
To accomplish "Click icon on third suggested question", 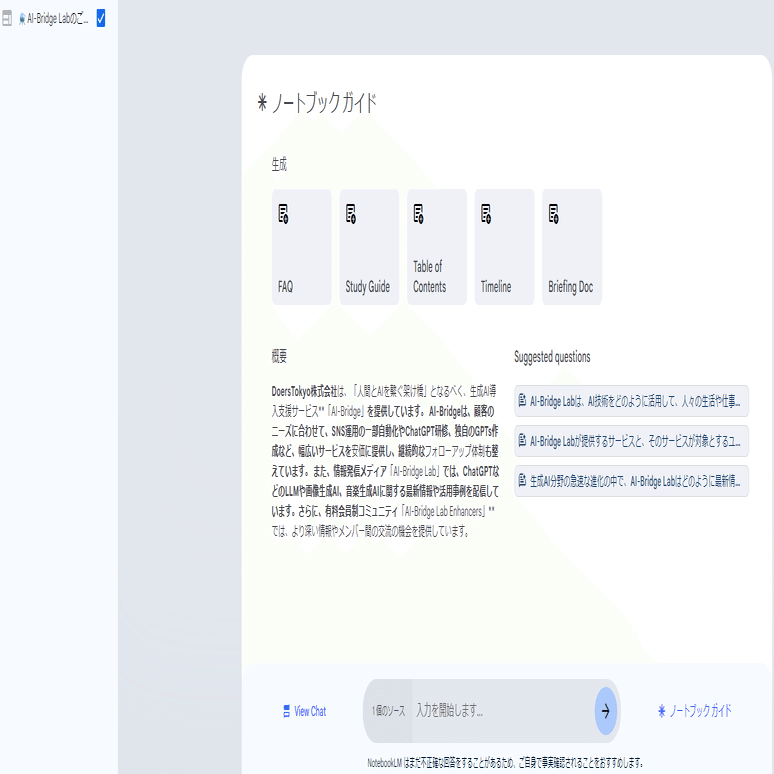I will 522,480.
